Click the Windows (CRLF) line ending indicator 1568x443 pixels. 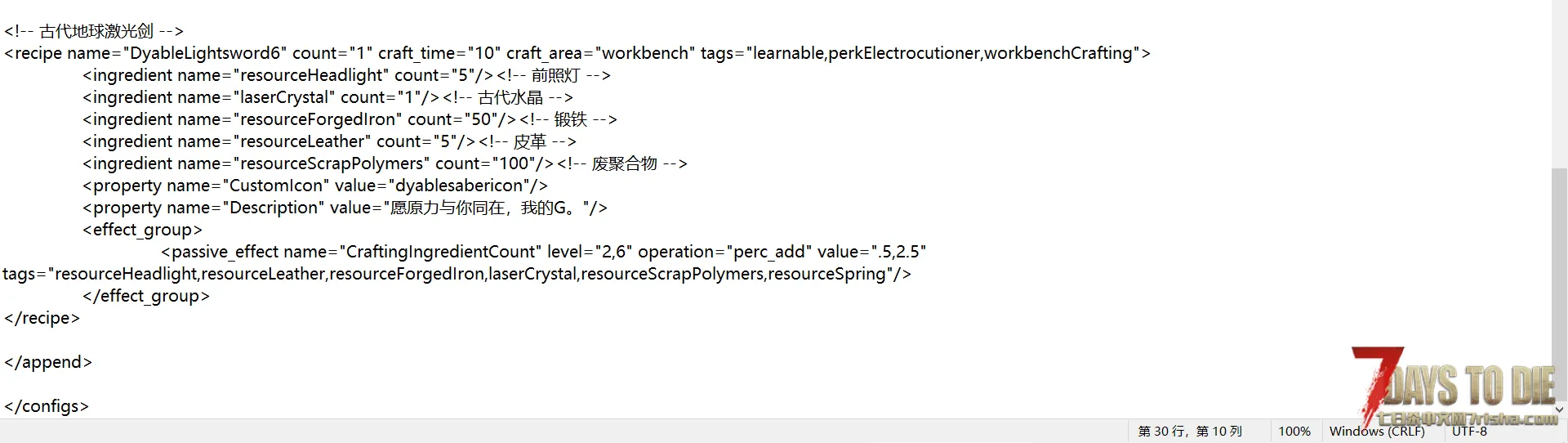pyautogui.click(x=1377, y=432)
